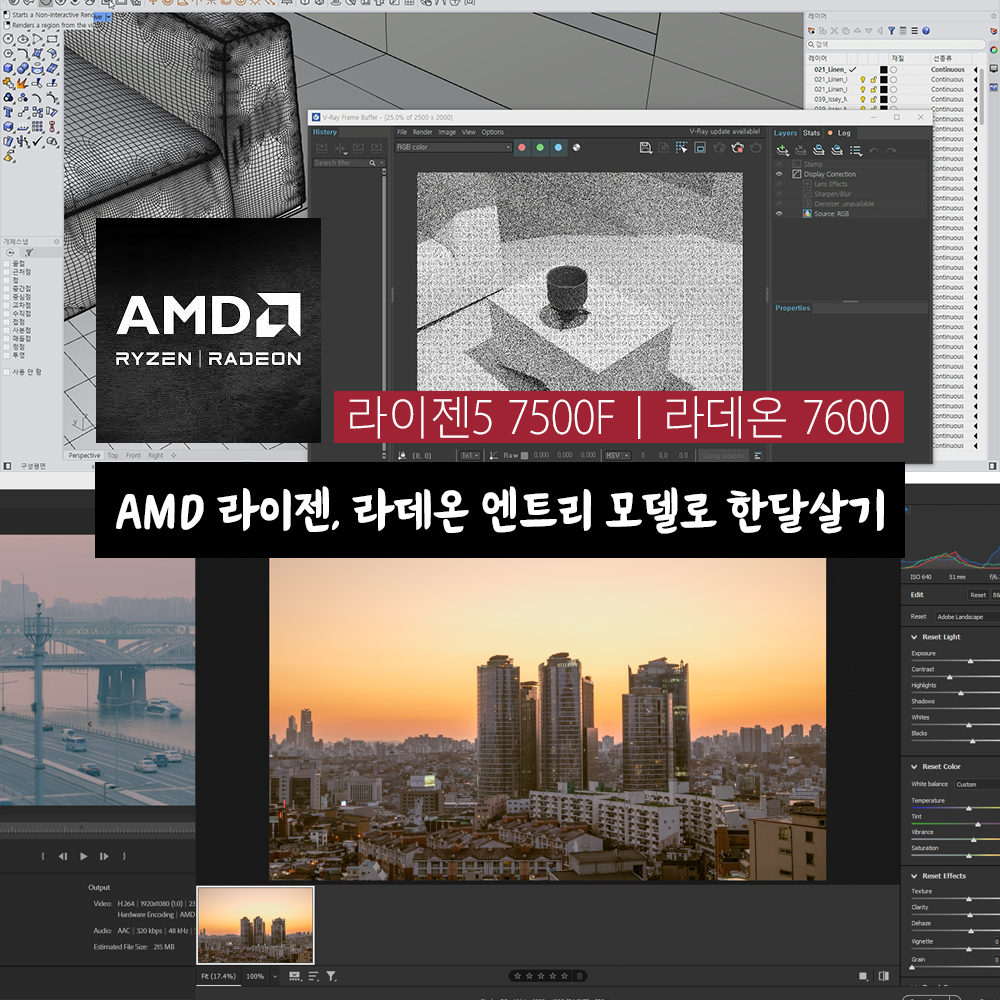Click the Fit (17.4%) zoom button
This screenshot has width=1000, height=1000.
[218, 976]
